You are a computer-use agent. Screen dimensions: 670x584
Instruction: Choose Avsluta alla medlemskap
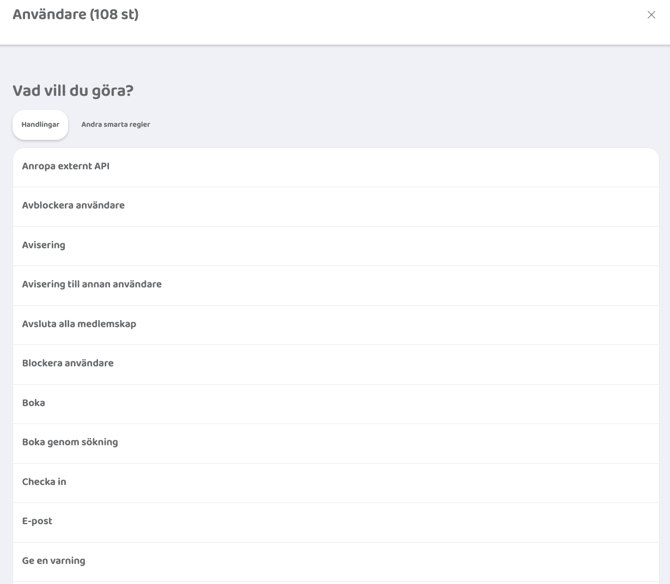tap(79, 324)
